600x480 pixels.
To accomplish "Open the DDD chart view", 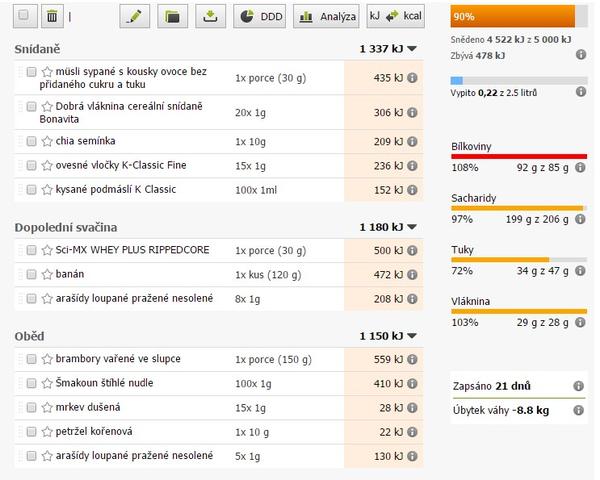I will [x=259, y=16].
